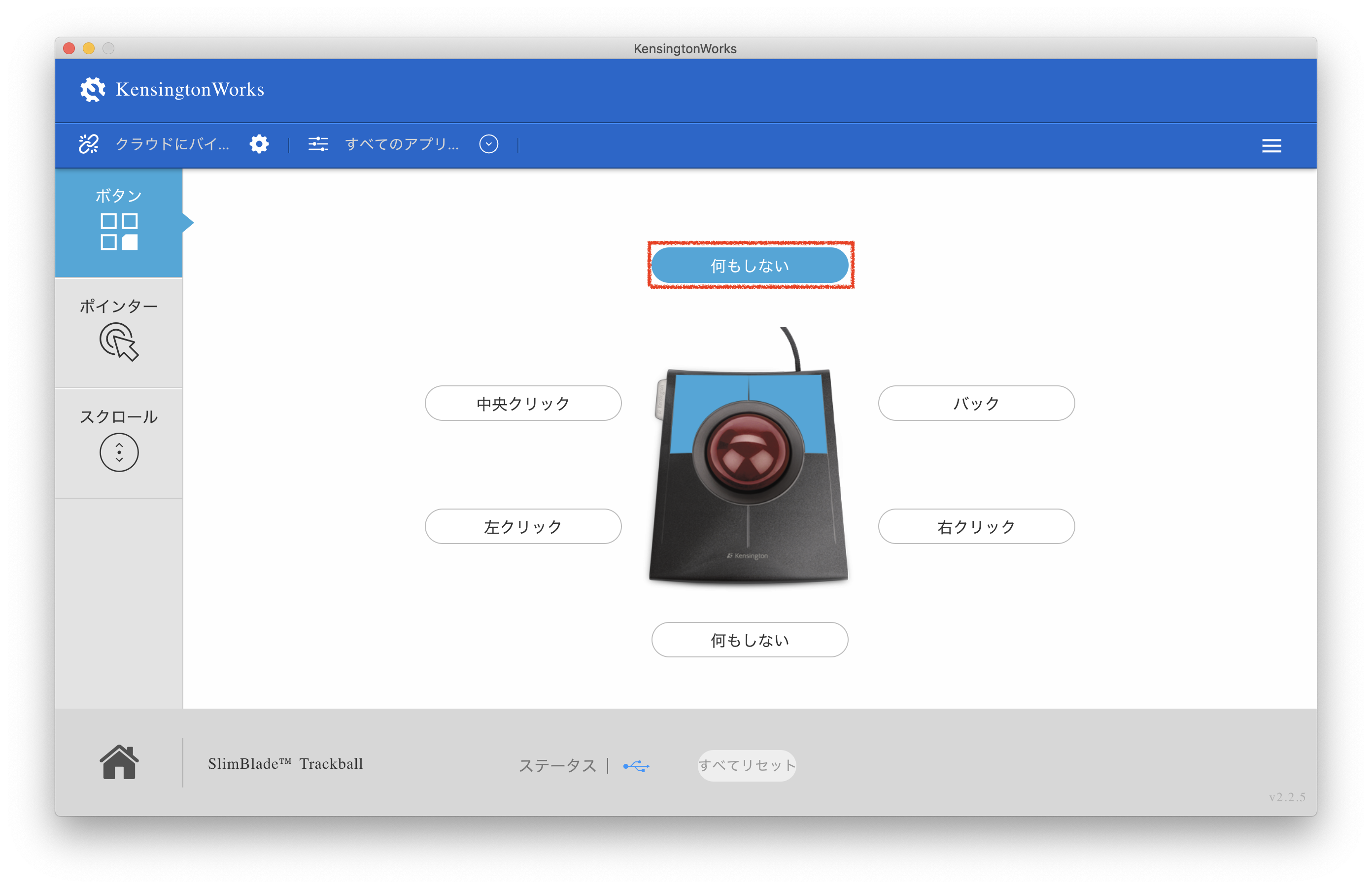Screen dimensions: 1372x889
Task: Click the v2.2.5 version text
Action: tap(1287, 797)
